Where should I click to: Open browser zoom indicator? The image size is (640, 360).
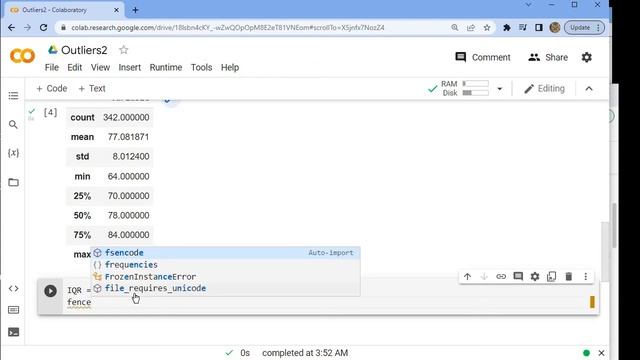click(x=455, y=28)
